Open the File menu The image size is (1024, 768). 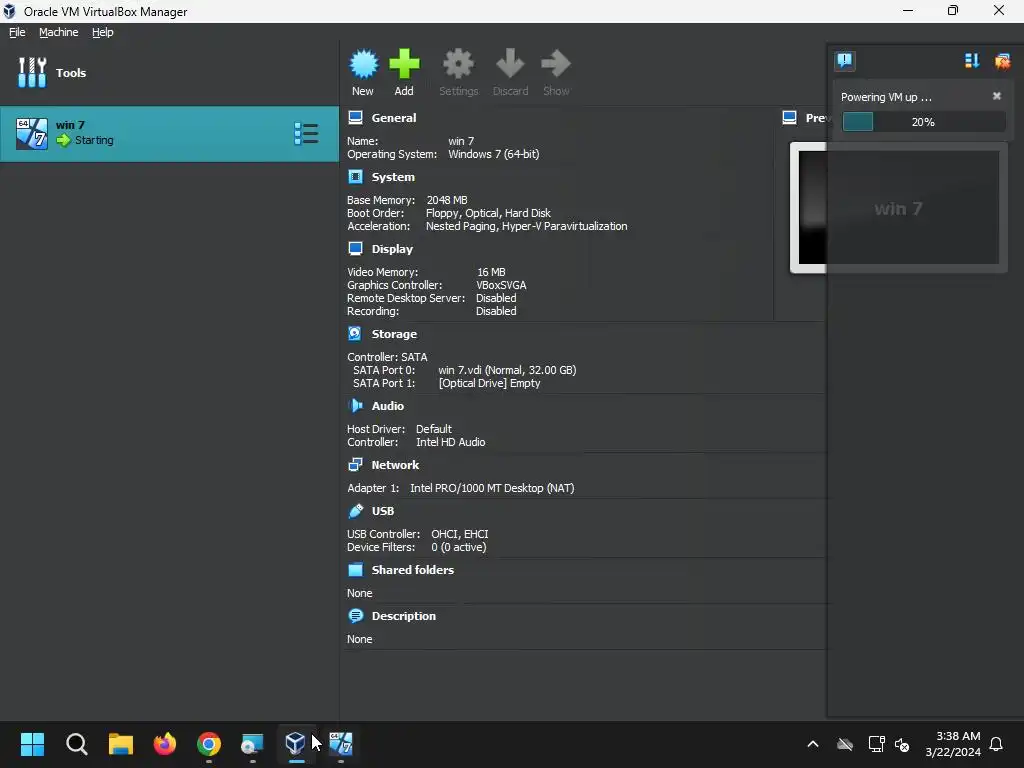pos(17,32)
